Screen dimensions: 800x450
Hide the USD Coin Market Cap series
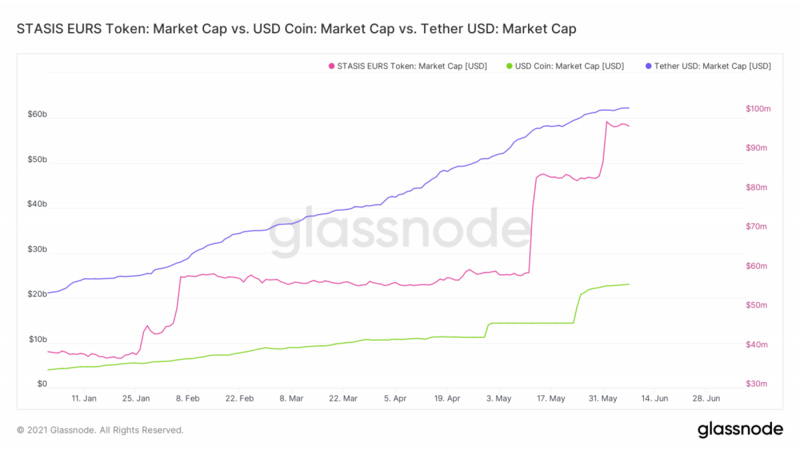(570, 66)
